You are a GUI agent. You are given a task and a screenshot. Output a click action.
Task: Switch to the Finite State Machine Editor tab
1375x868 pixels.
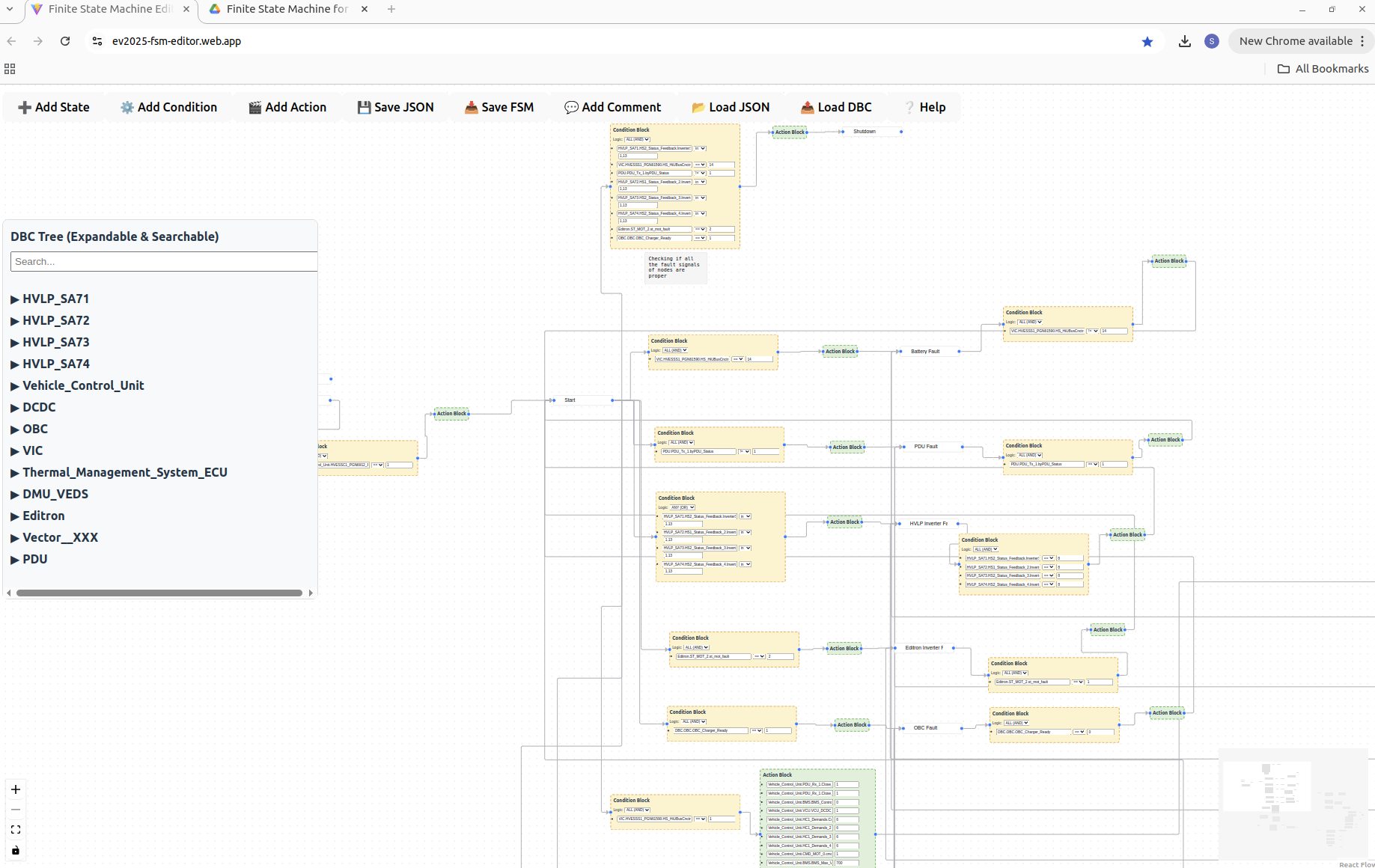point(110,9)
